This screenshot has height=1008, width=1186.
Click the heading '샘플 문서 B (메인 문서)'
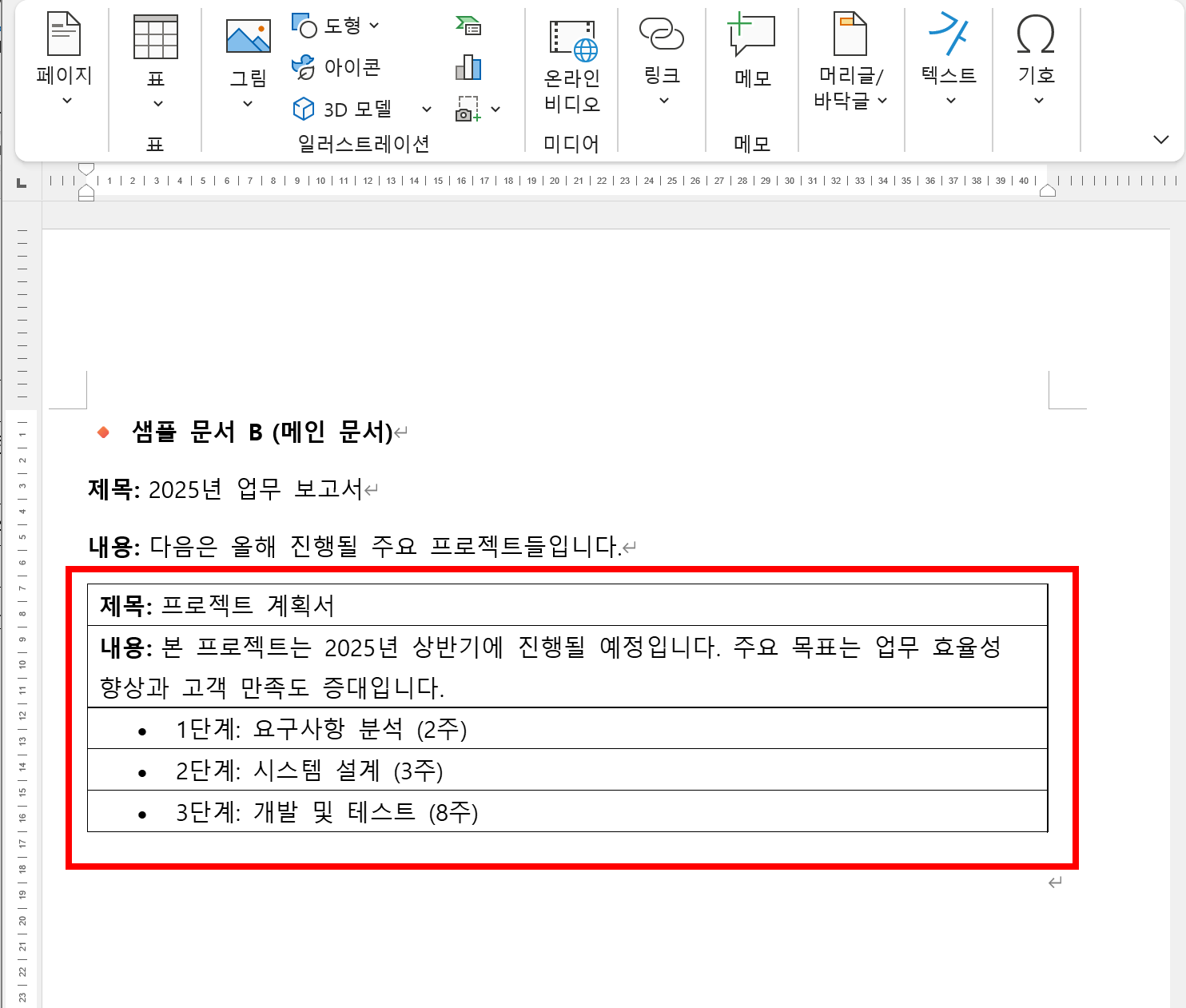[262, 432]
